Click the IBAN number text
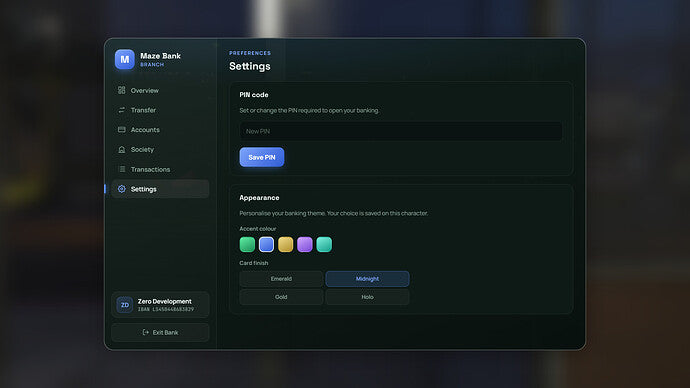The height and width of the screenshot is (388, 690). 166,309
